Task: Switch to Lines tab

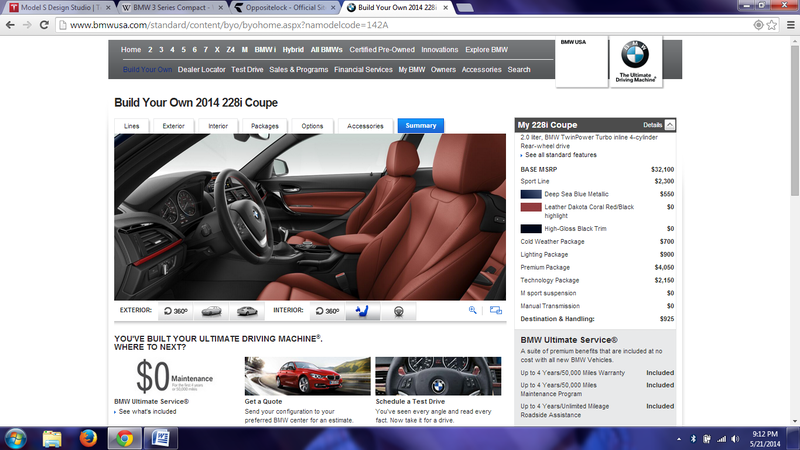Action: coord(131,126)
